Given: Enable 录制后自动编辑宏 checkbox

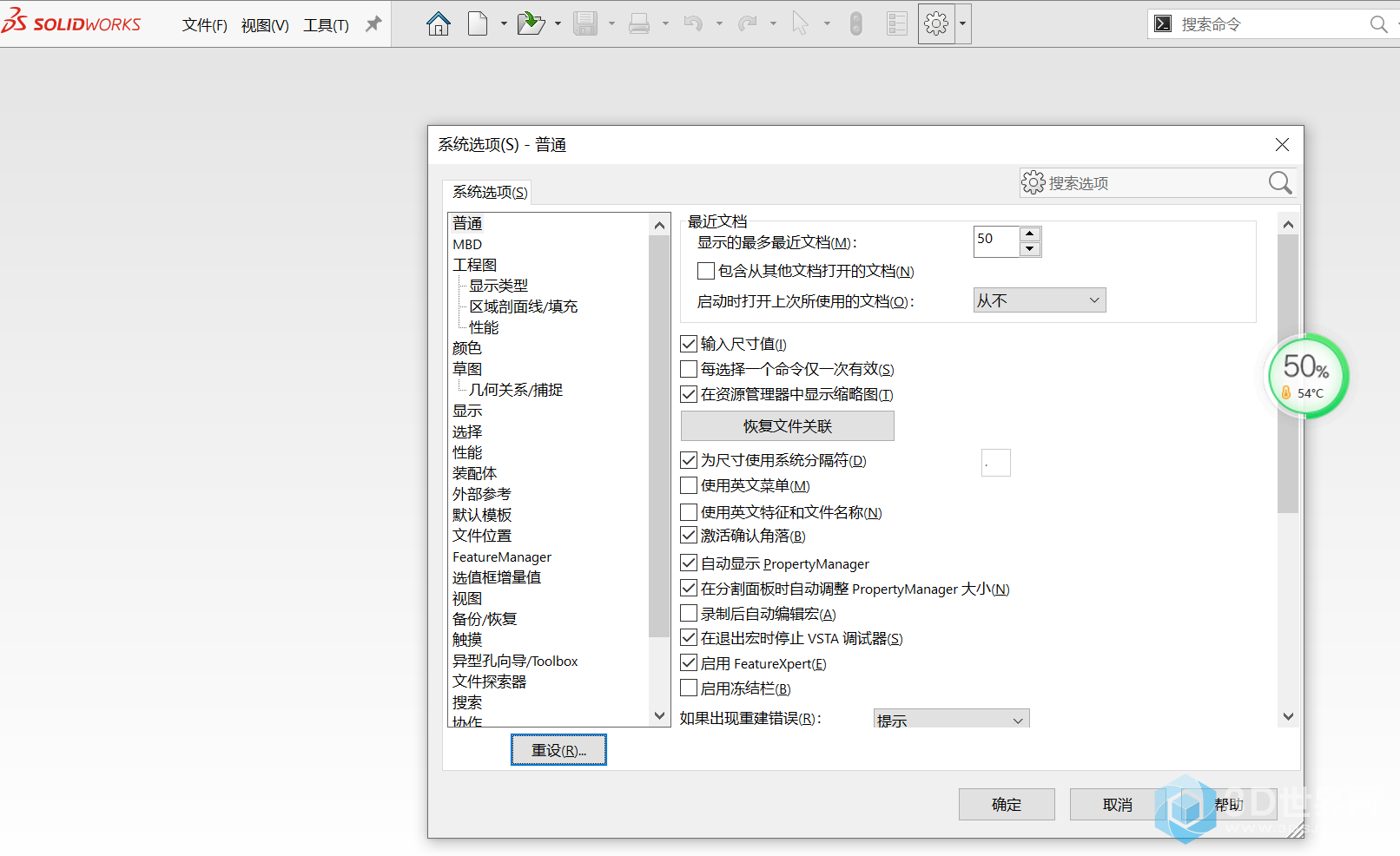Looking at the screenshot, I should click(x=689, y=614).
